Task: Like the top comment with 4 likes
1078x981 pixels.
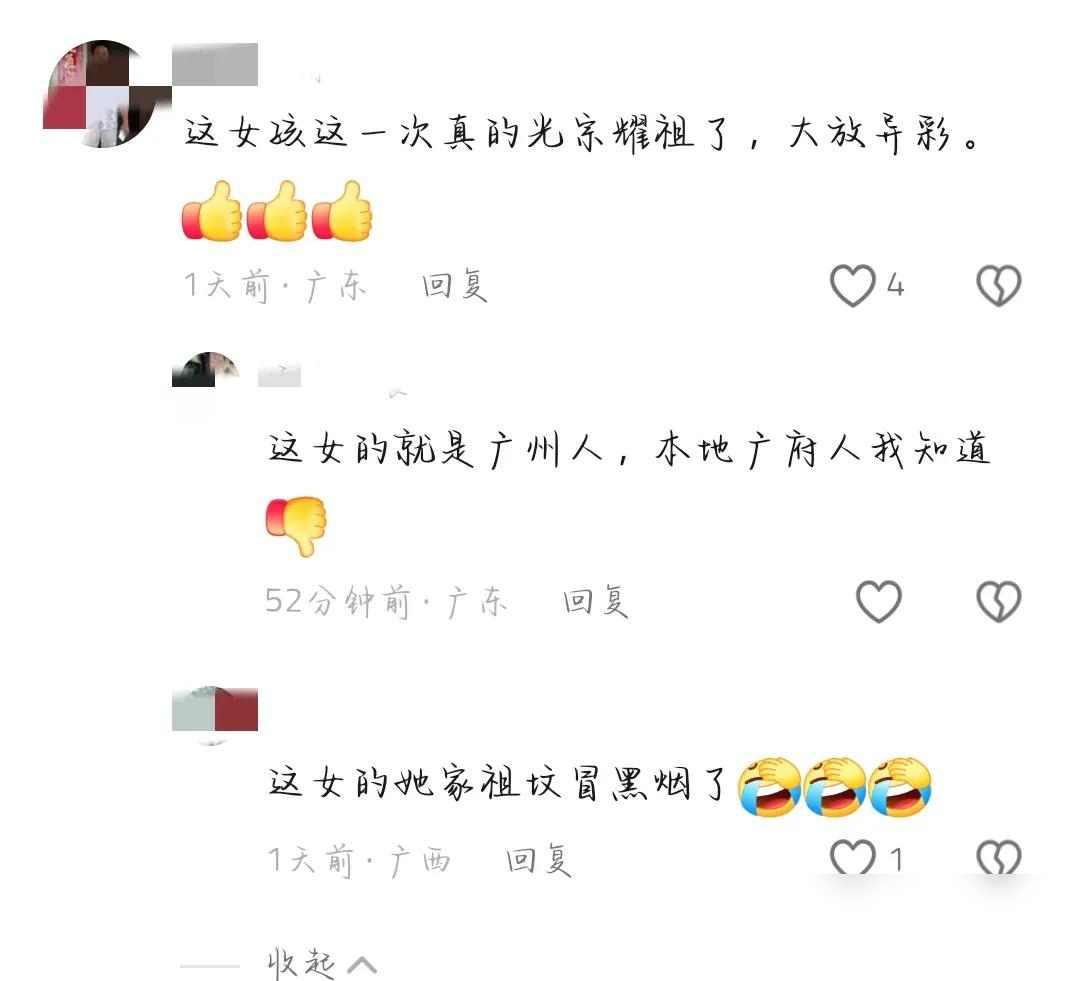Action: (852, 285)
